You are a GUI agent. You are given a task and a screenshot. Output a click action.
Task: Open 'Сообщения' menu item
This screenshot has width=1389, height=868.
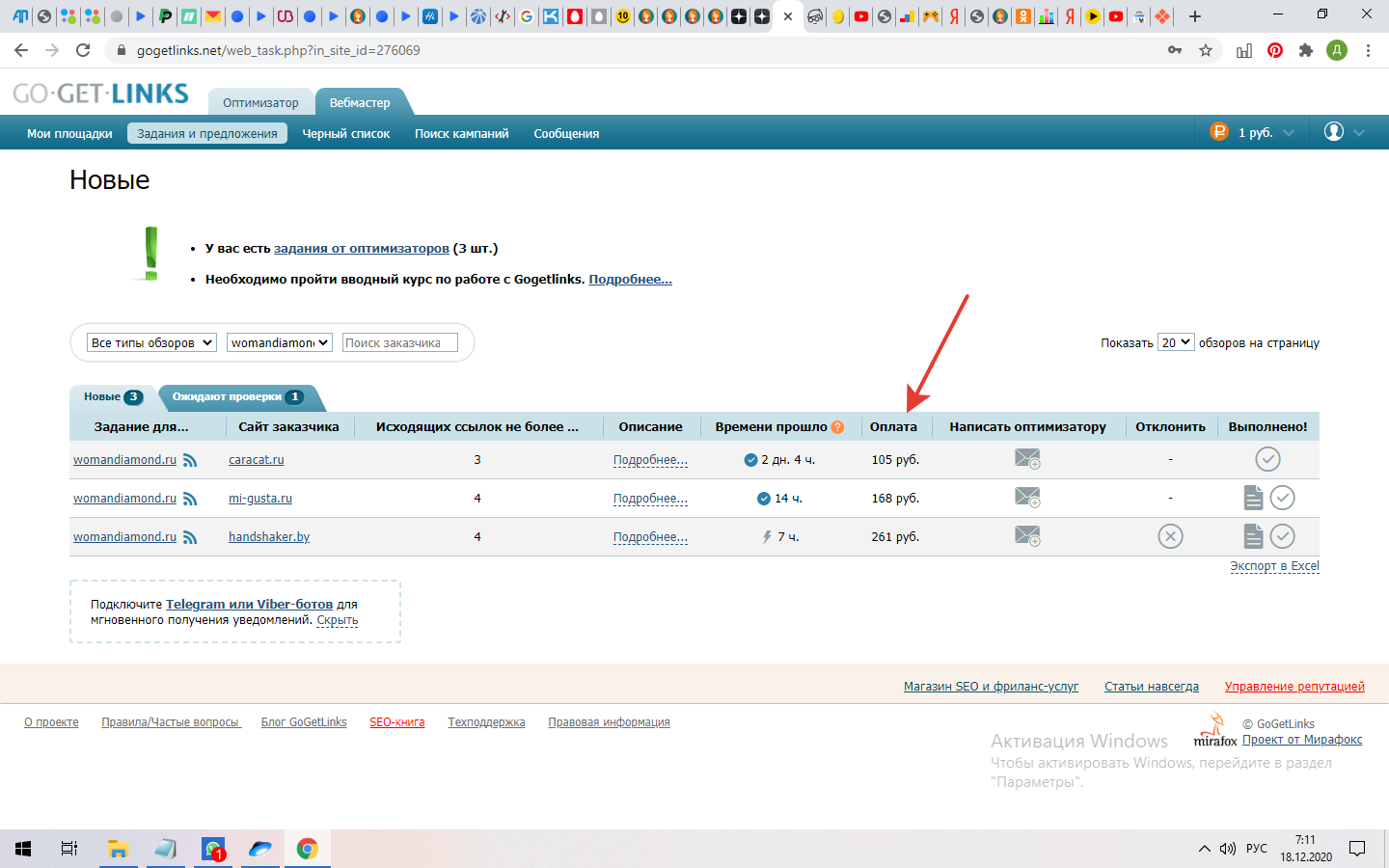566,133
